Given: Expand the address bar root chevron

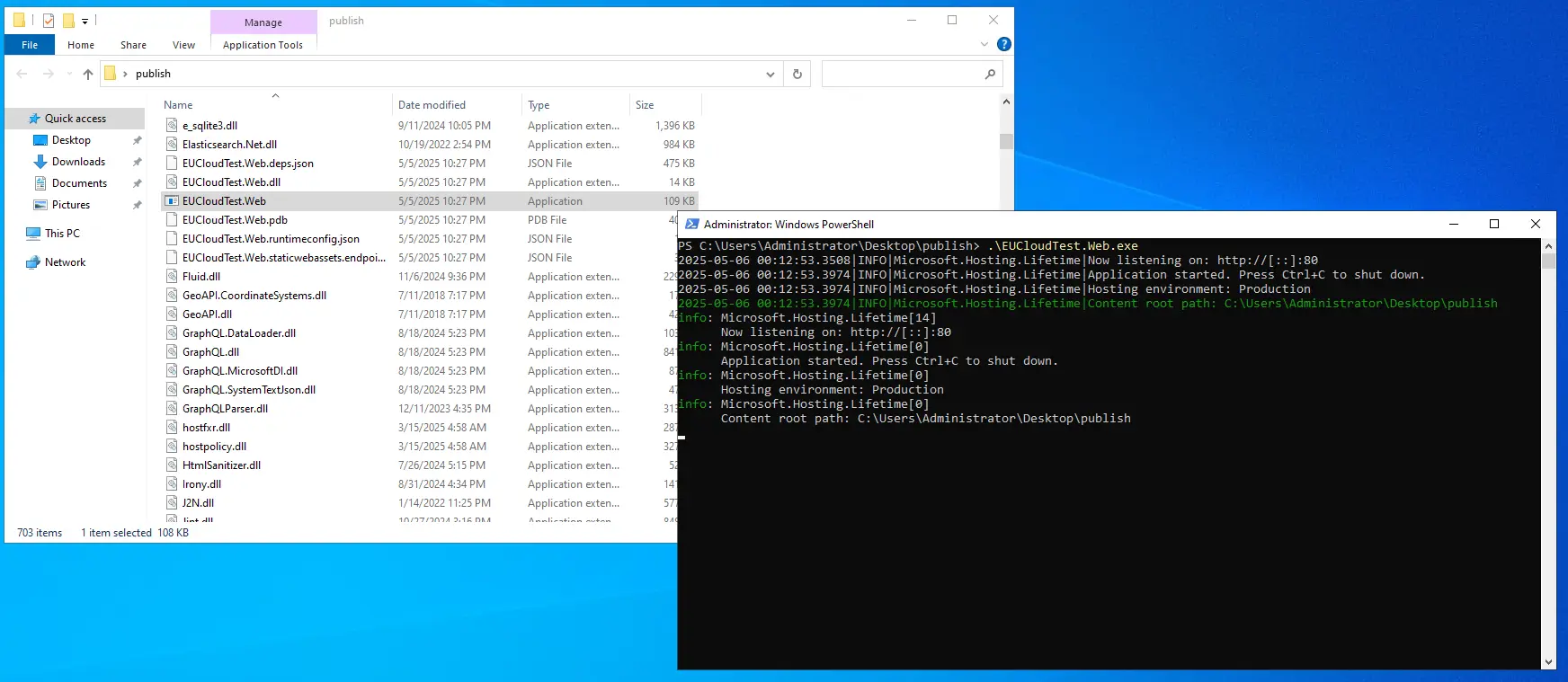Looking at the screenshot, I should click(x=125, y=74).
